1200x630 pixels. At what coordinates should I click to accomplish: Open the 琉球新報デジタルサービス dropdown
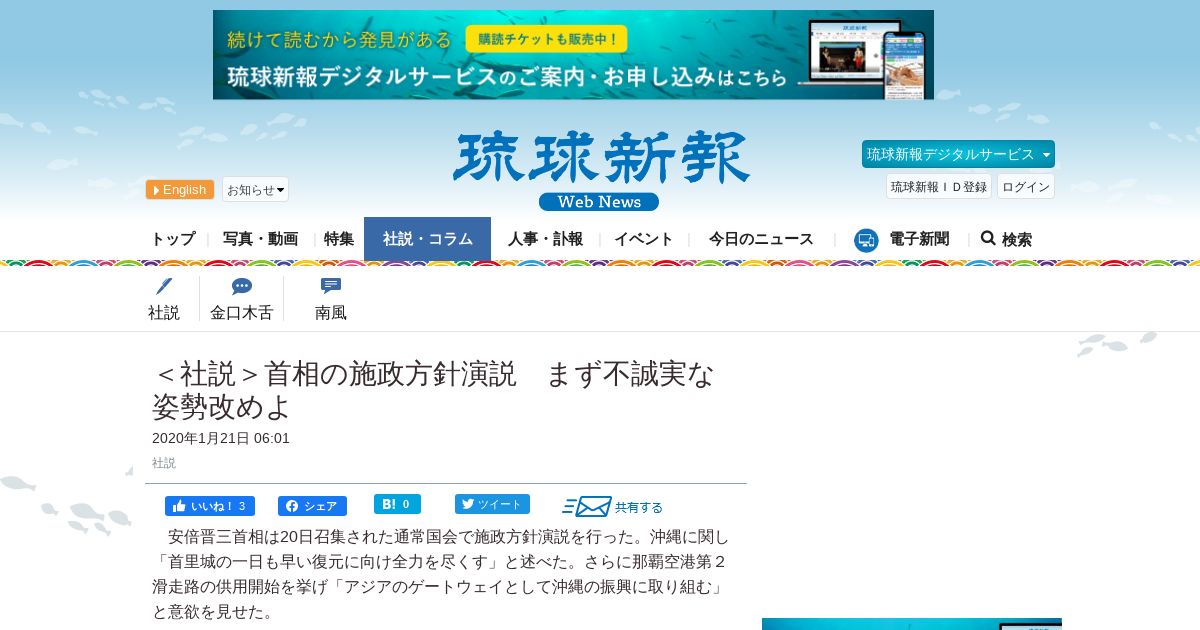(958, 154)
